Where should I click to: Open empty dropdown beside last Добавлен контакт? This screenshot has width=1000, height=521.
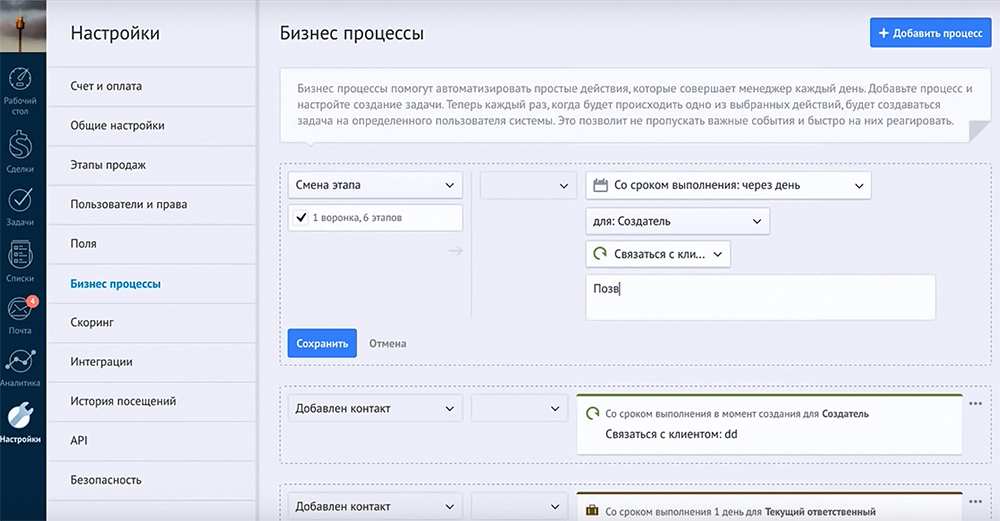click(519, 506)
